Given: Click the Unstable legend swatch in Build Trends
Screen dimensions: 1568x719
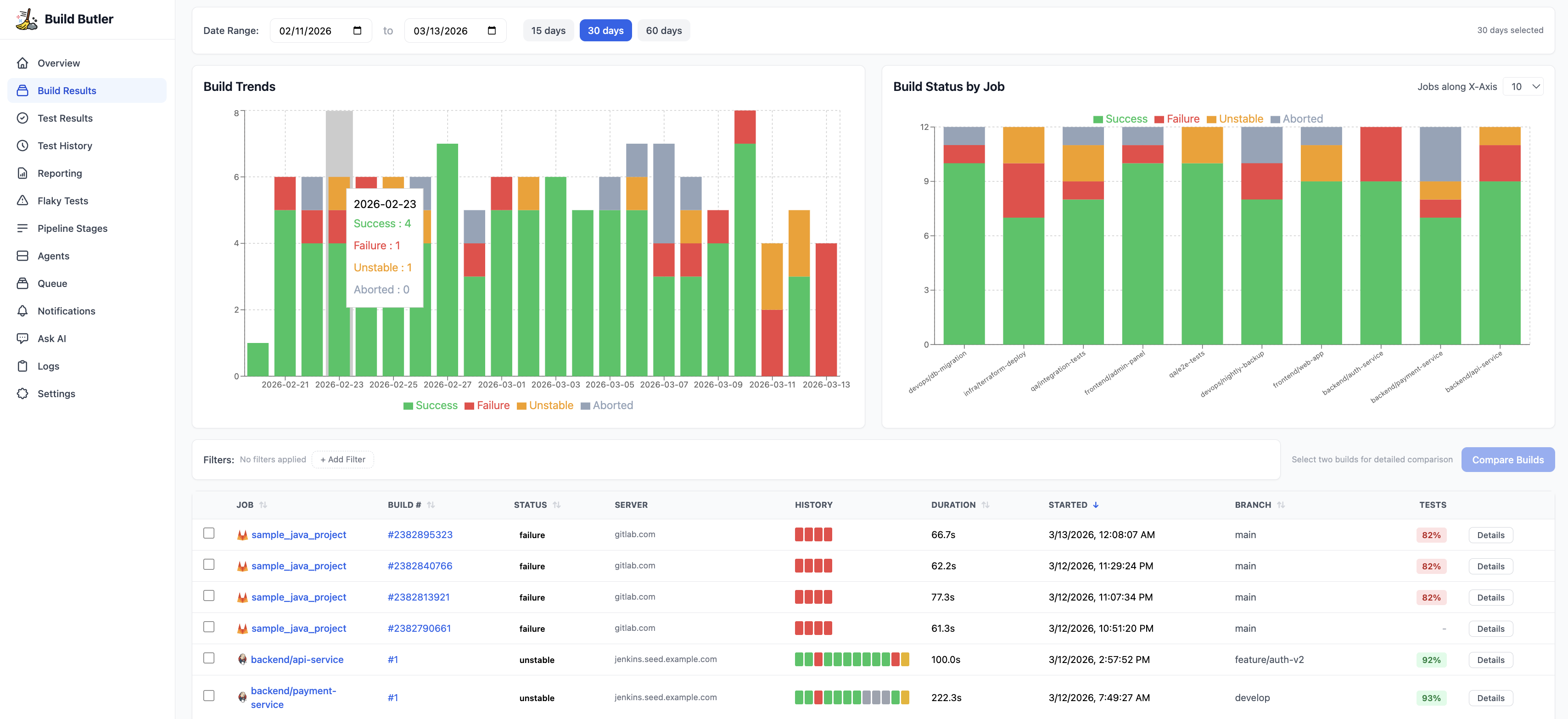Looking at the screenshot, I should [521, 406].
